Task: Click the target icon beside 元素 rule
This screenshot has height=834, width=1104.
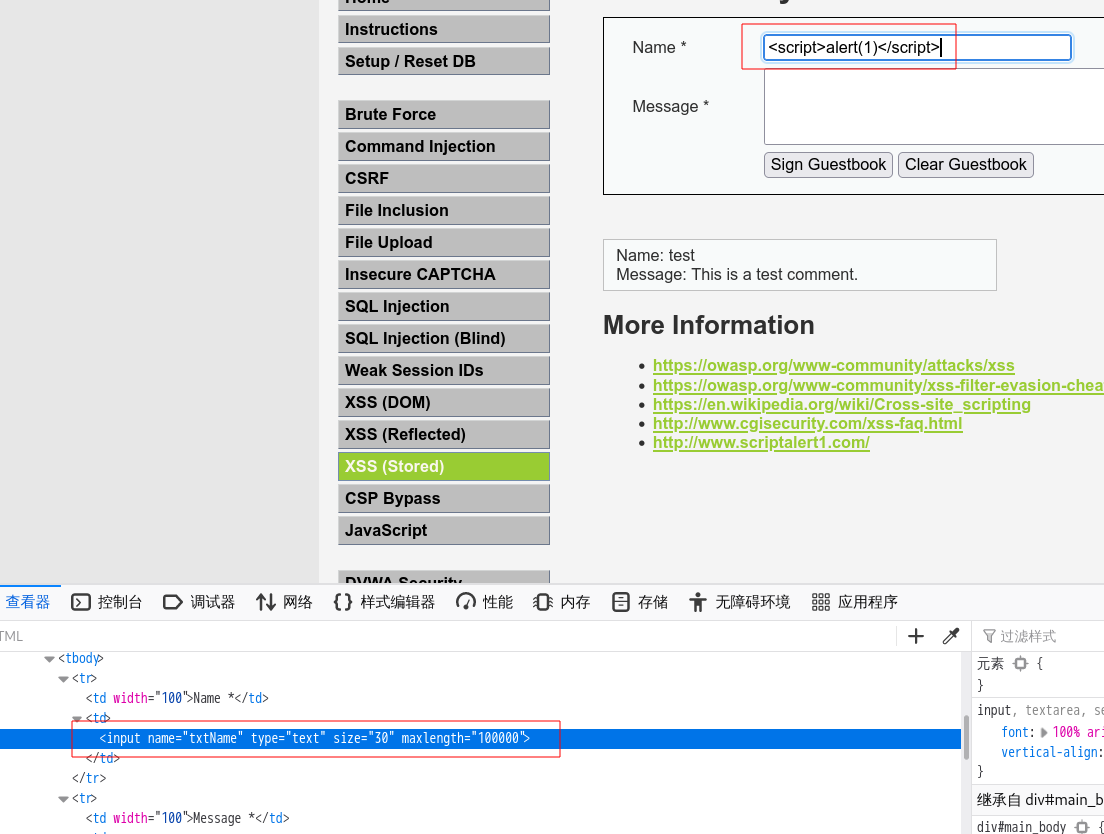Action: click(x=1020, y=664)
